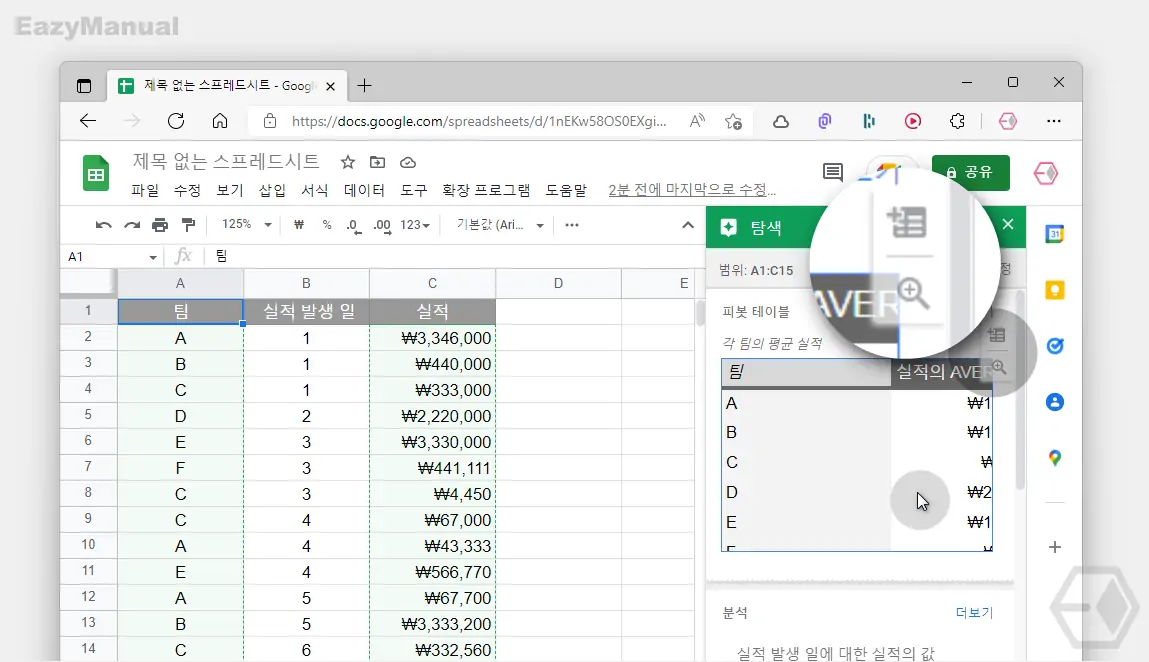Select column A header
This screenshot has height=662, width=1149.
[180, 284]
